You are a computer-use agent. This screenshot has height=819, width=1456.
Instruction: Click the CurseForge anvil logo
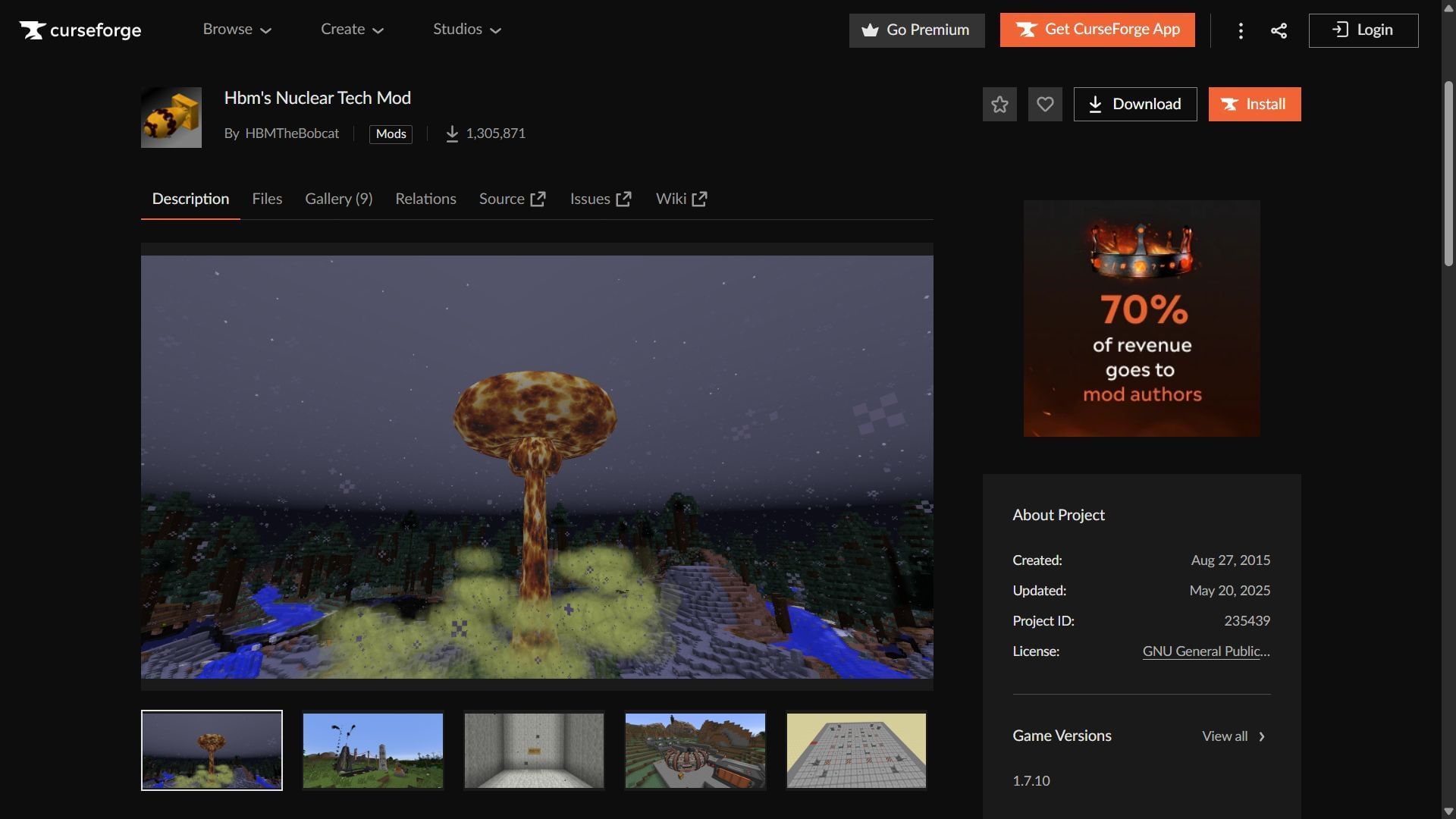pos(33,30)
